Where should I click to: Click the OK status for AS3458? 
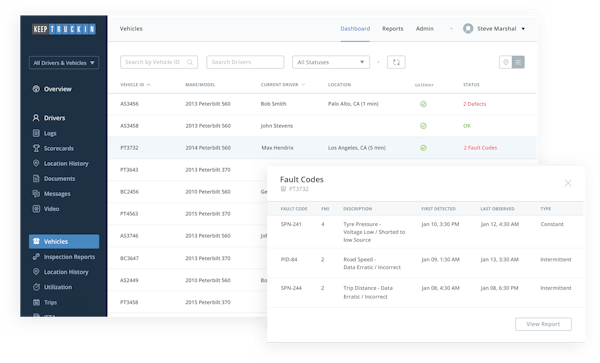click(467, 126)
